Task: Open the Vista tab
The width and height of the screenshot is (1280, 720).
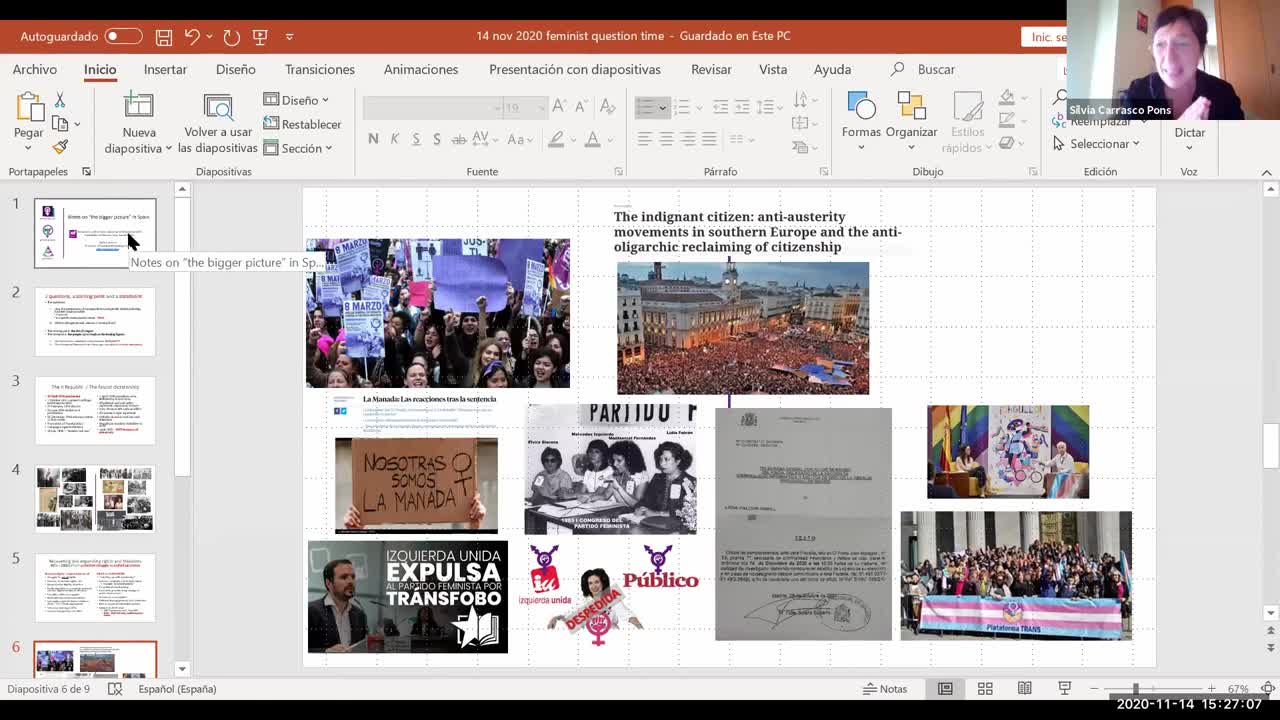Action: 773,69
